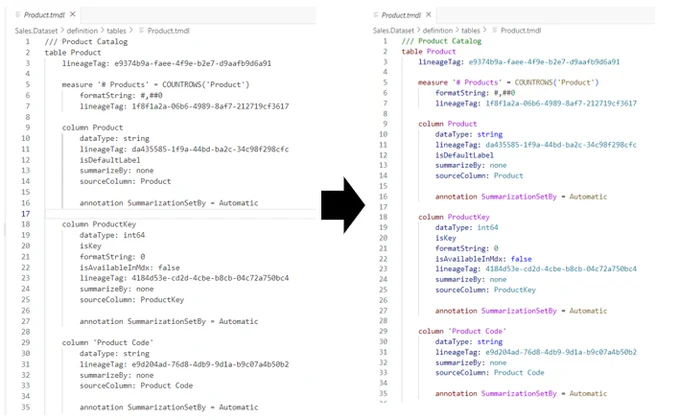Click 'isKey' in left editor
The image size is (680, 420).
[x=90, y=246]
